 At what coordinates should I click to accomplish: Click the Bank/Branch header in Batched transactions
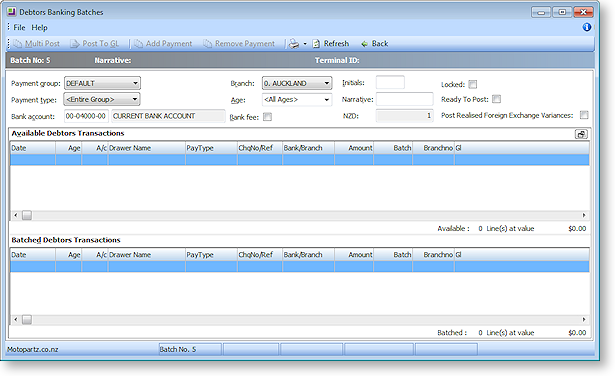point(308,254)
